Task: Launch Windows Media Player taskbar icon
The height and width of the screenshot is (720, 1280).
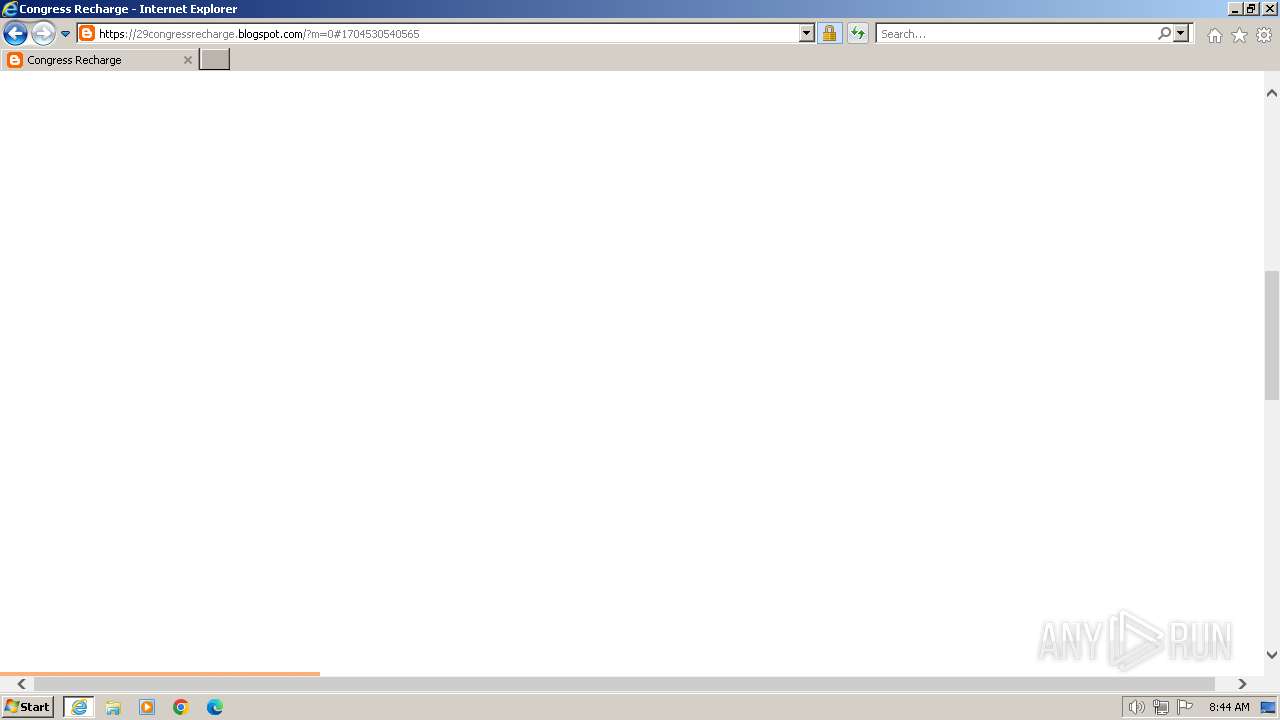Action: point(147,707)
